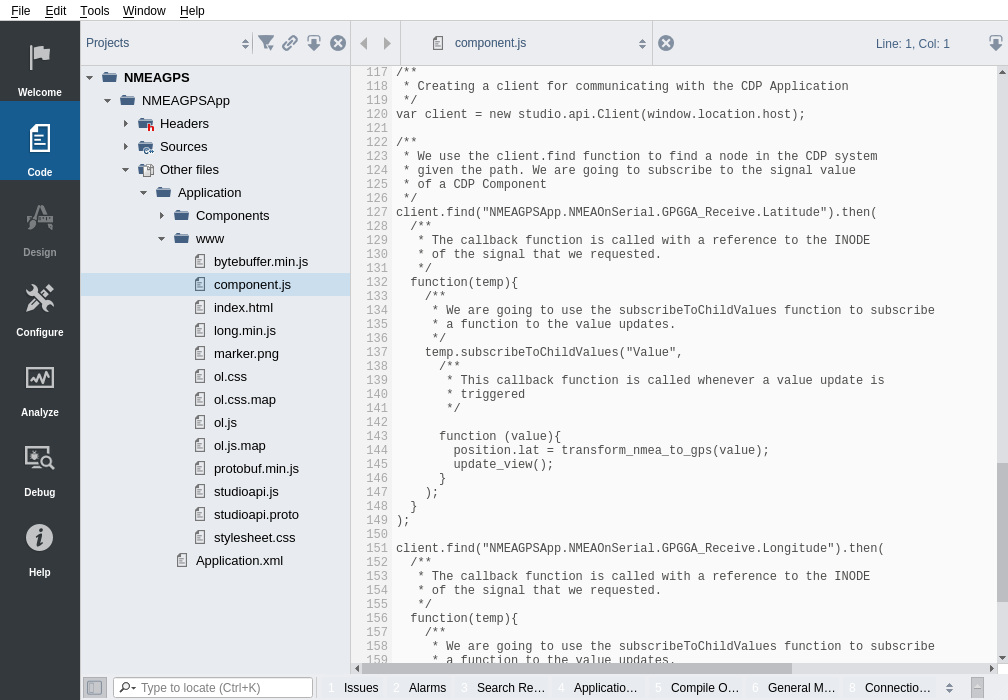Toggle the left sidebar visibility button
The image size is (1008, 700).
click(94, 688)
